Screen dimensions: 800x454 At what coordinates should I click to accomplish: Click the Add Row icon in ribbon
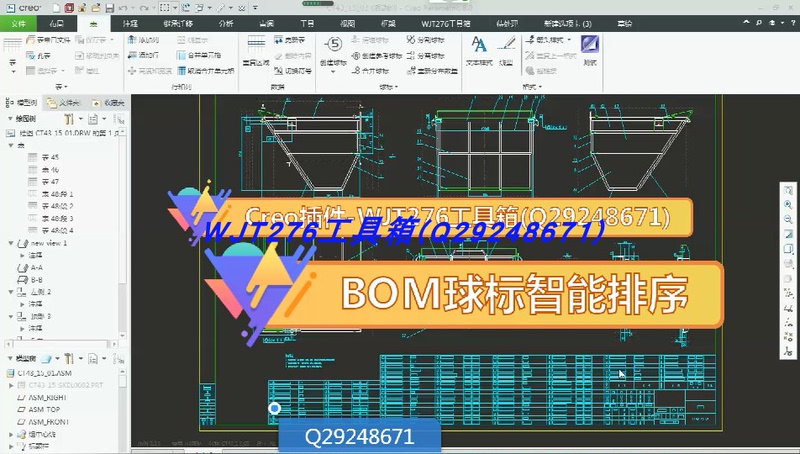(x=132, y=55)
